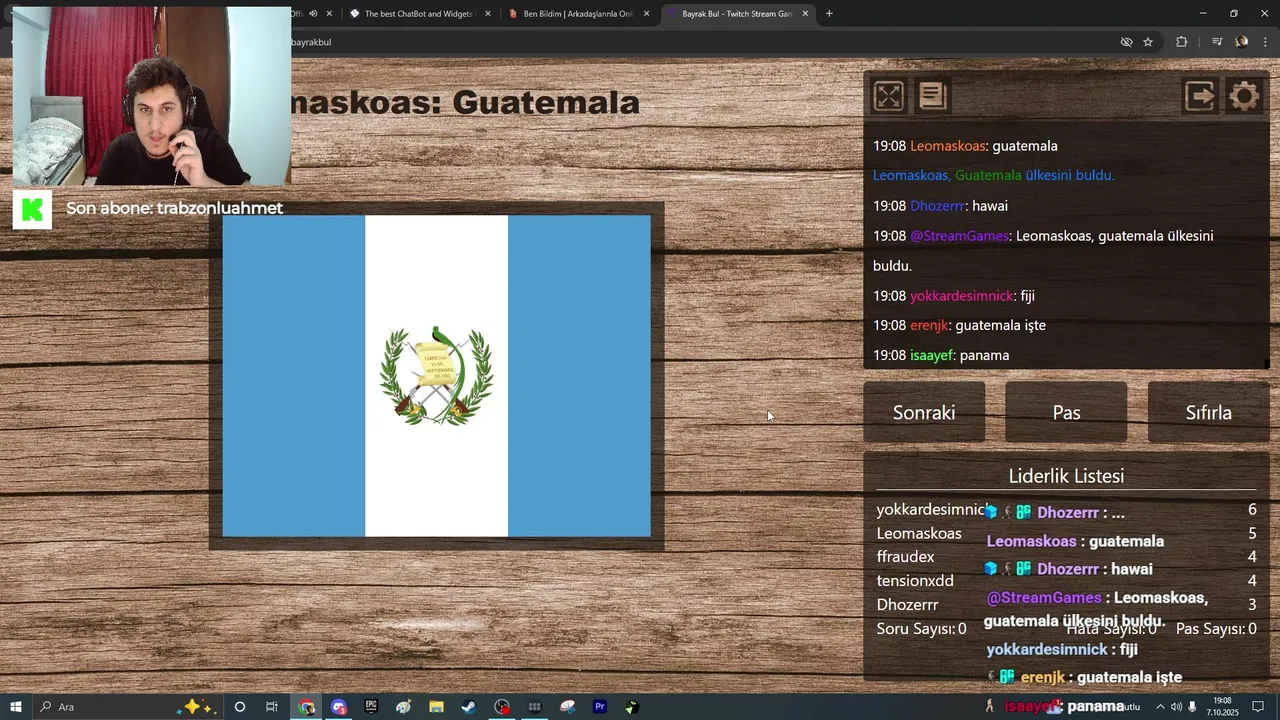1280x720 pixels.
Task: Click chat username Dhozerrr in game chat
Action: 937,206
